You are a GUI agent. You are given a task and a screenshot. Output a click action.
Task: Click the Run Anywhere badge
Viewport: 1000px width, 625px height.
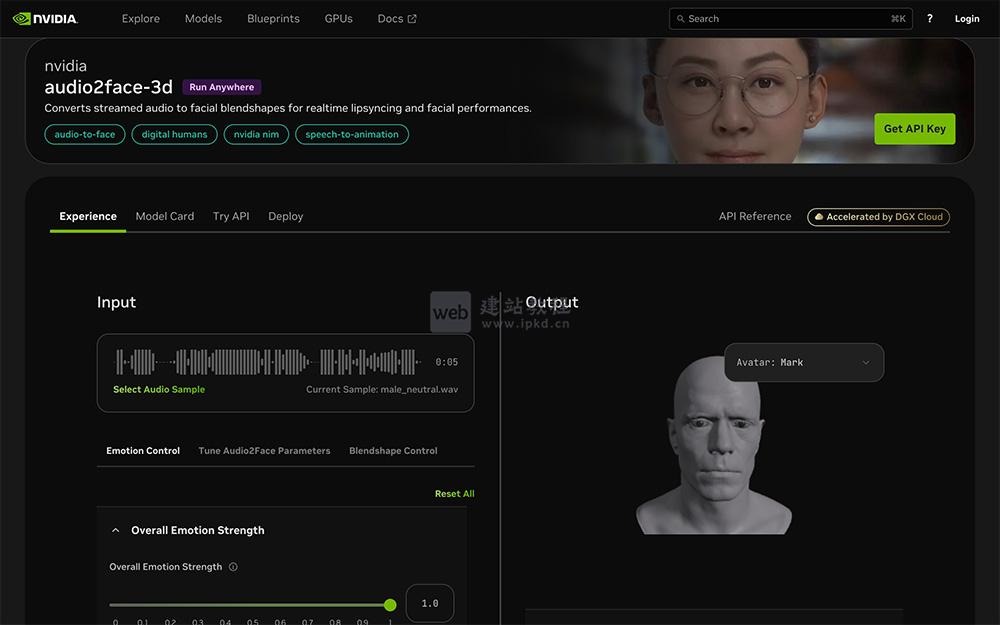(x=222, y=87)
